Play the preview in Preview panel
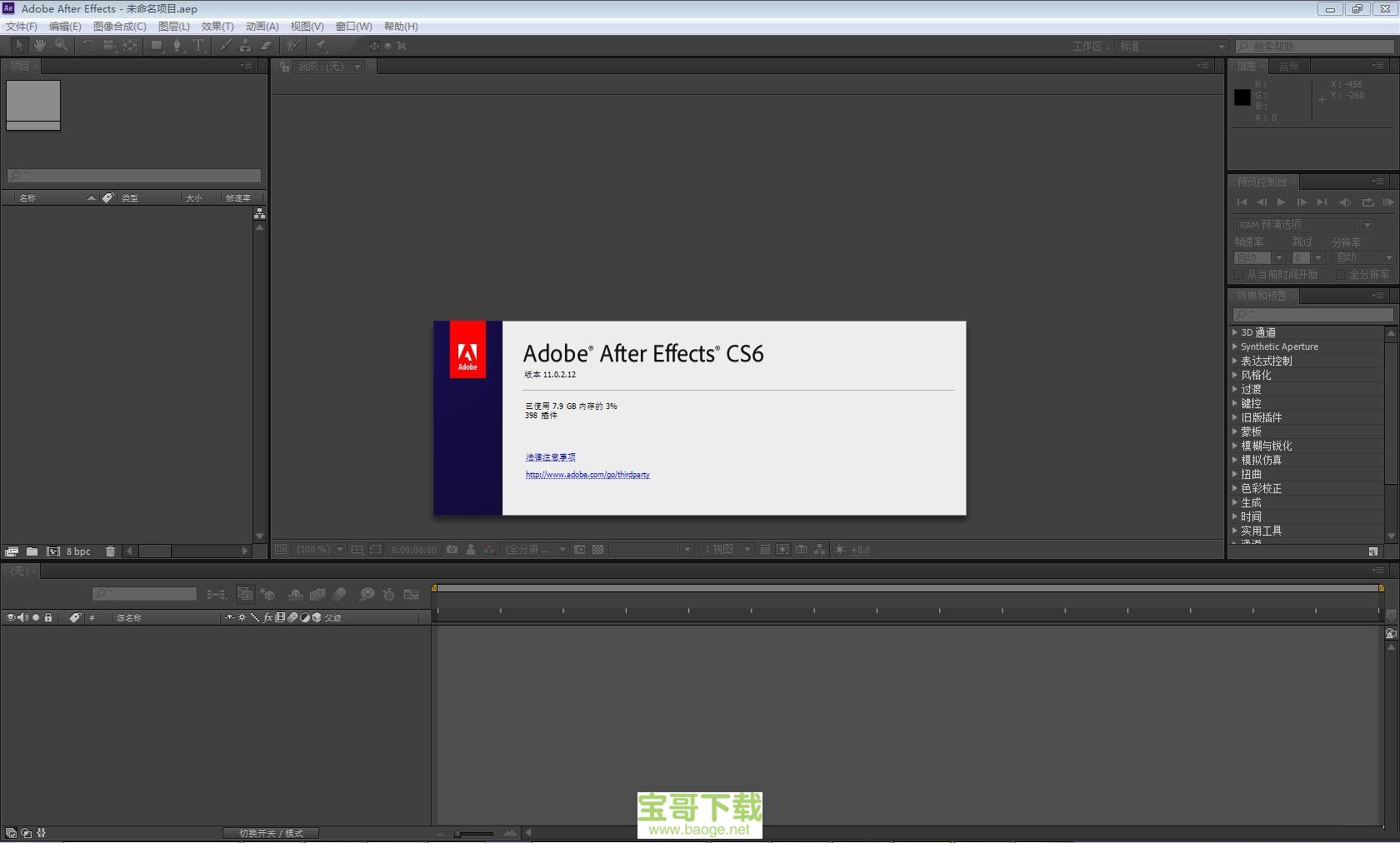 click(x=1281, y=202)
